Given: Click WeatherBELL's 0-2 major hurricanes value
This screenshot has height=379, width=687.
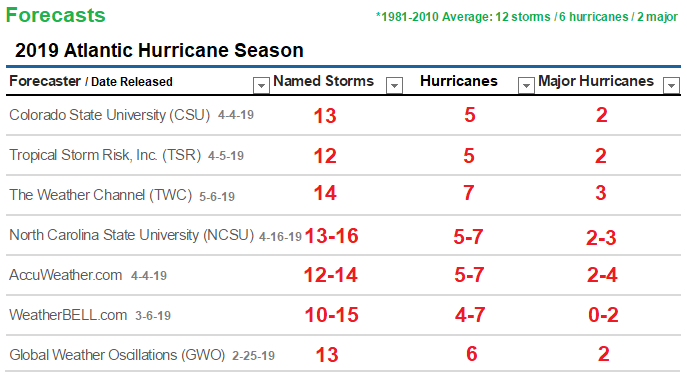Looking at the screenshot, I should 603,315.
